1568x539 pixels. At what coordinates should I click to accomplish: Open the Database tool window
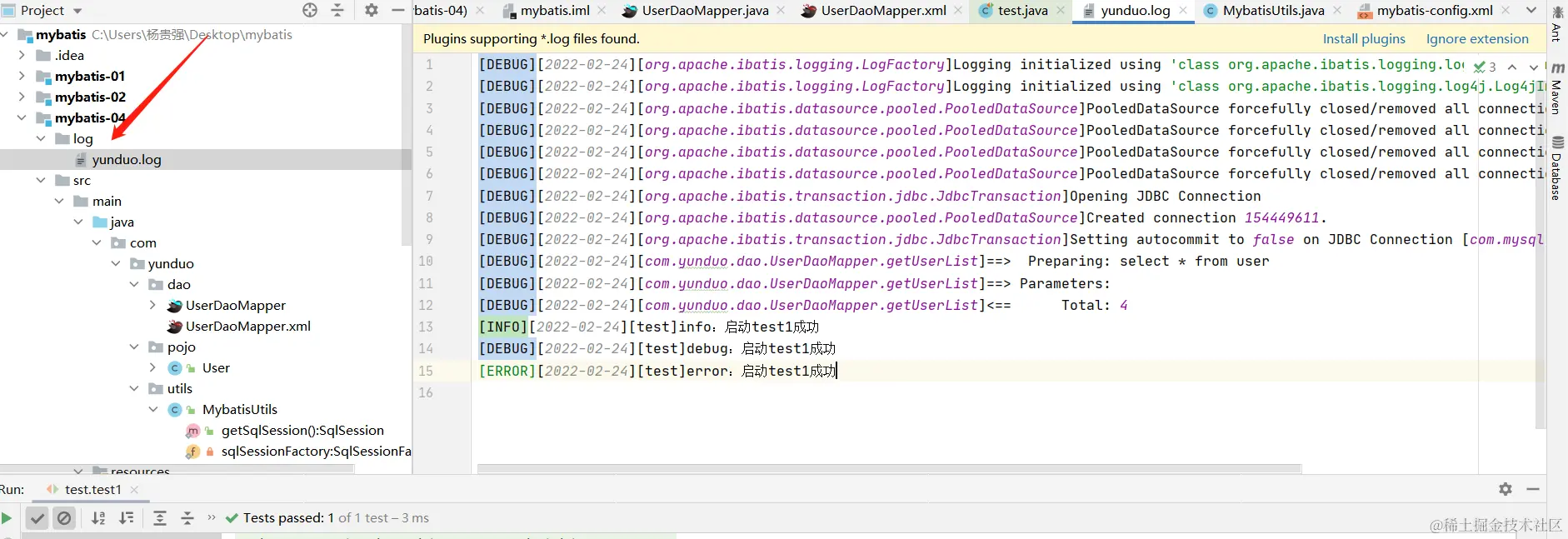click(1556, 168)
